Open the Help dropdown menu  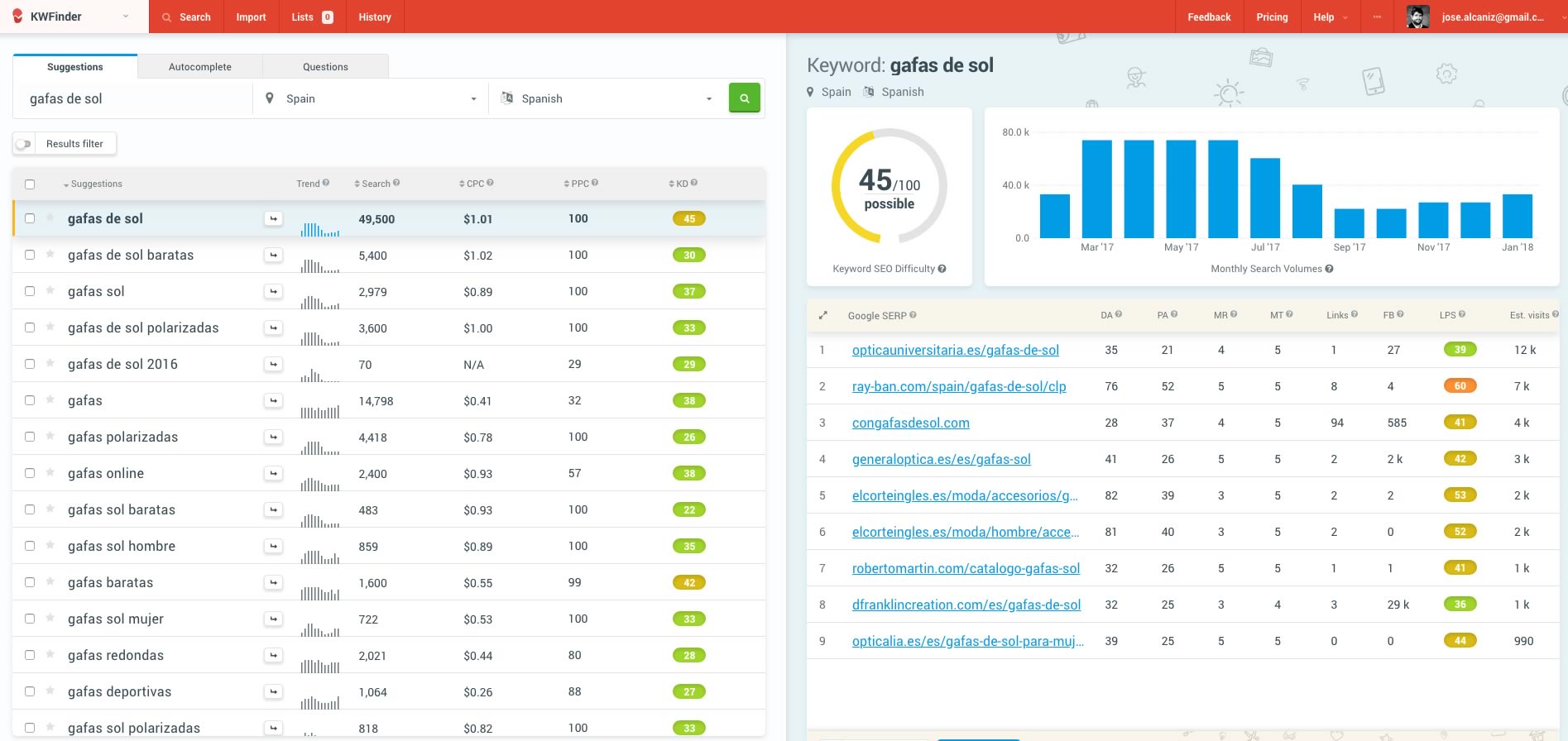[1329, 17]
